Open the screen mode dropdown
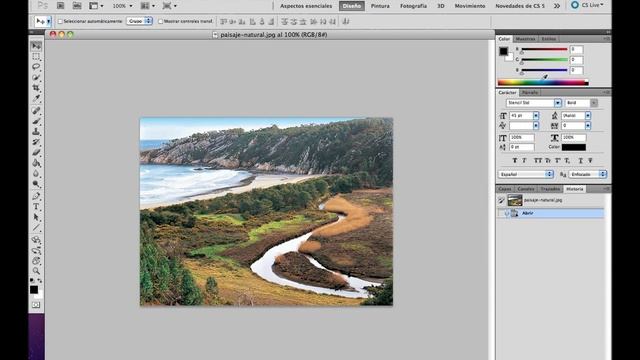 pyautogui.click(x=169, y=6)
